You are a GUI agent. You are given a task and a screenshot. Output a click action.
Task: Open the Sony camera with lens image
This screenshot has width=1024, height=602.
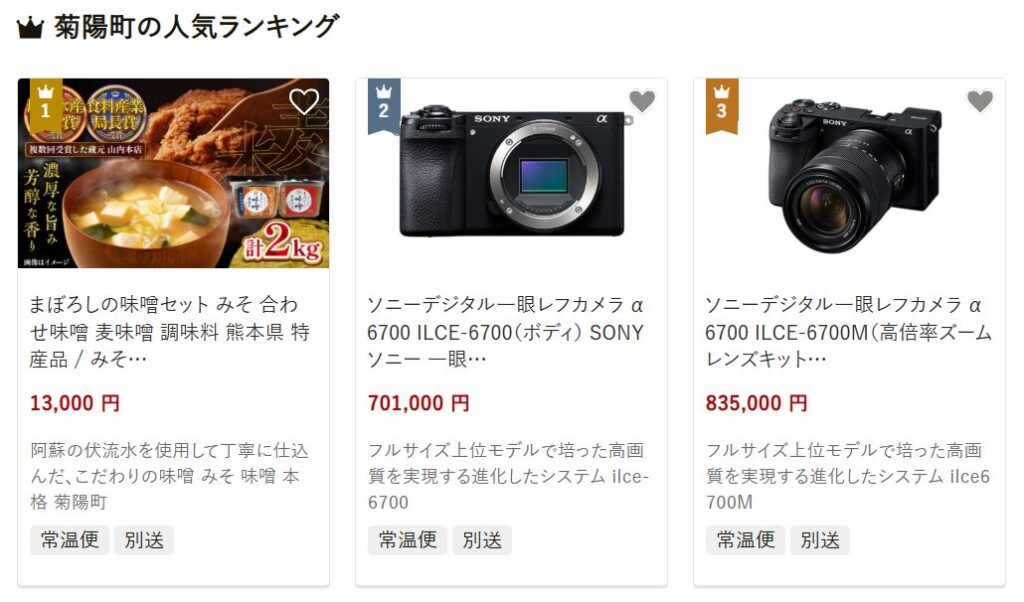tap(849, 173)
